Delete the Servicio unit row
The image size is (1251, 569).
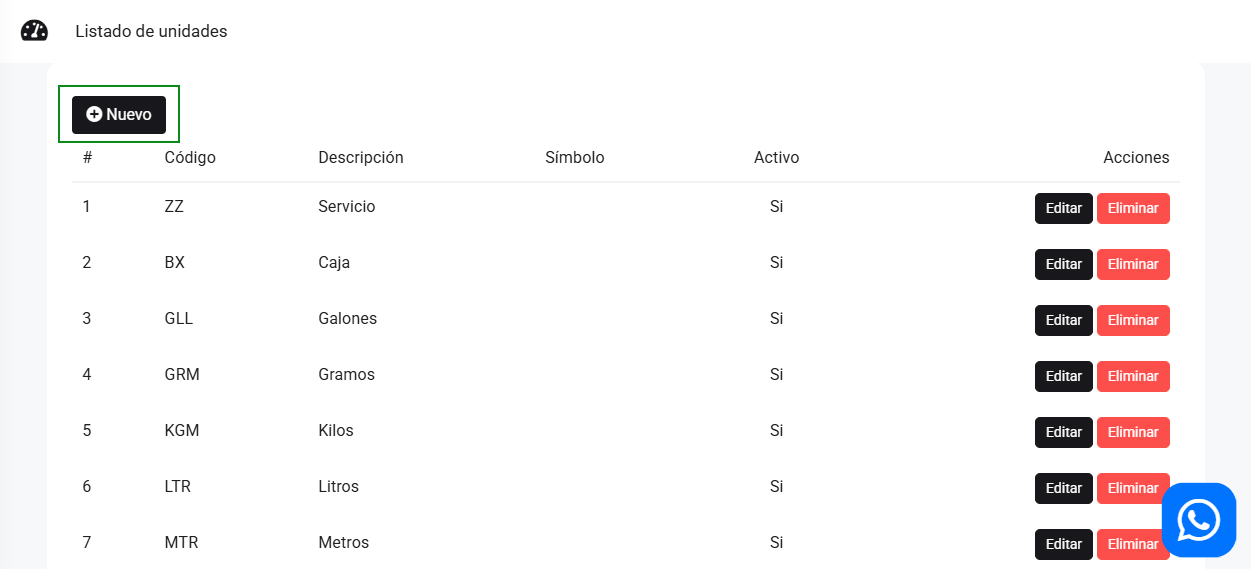point(1132,209)
